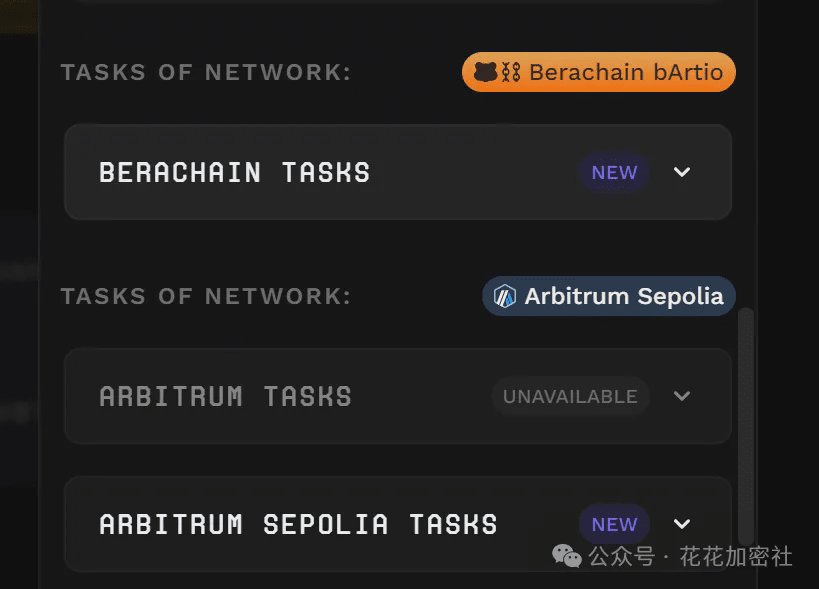Open the ARBITRUM TASKS title

pos(226,396)
